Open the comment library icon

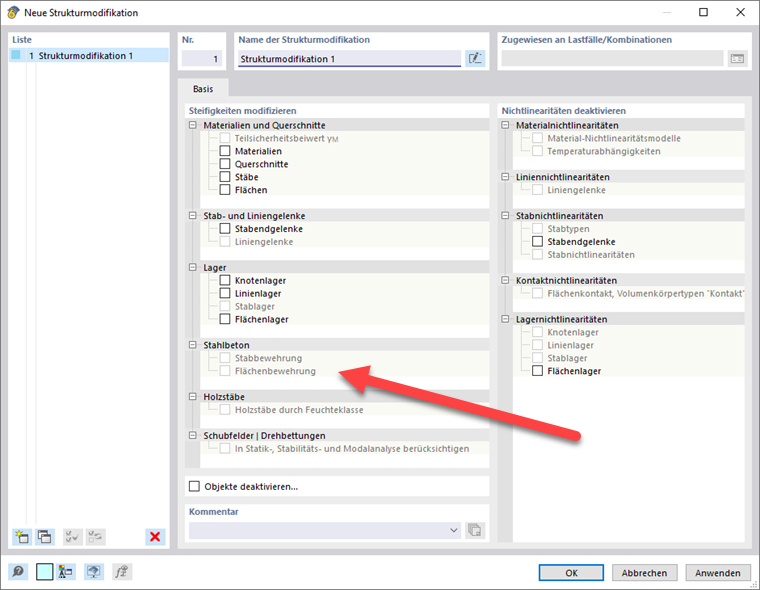click(475, 530)
